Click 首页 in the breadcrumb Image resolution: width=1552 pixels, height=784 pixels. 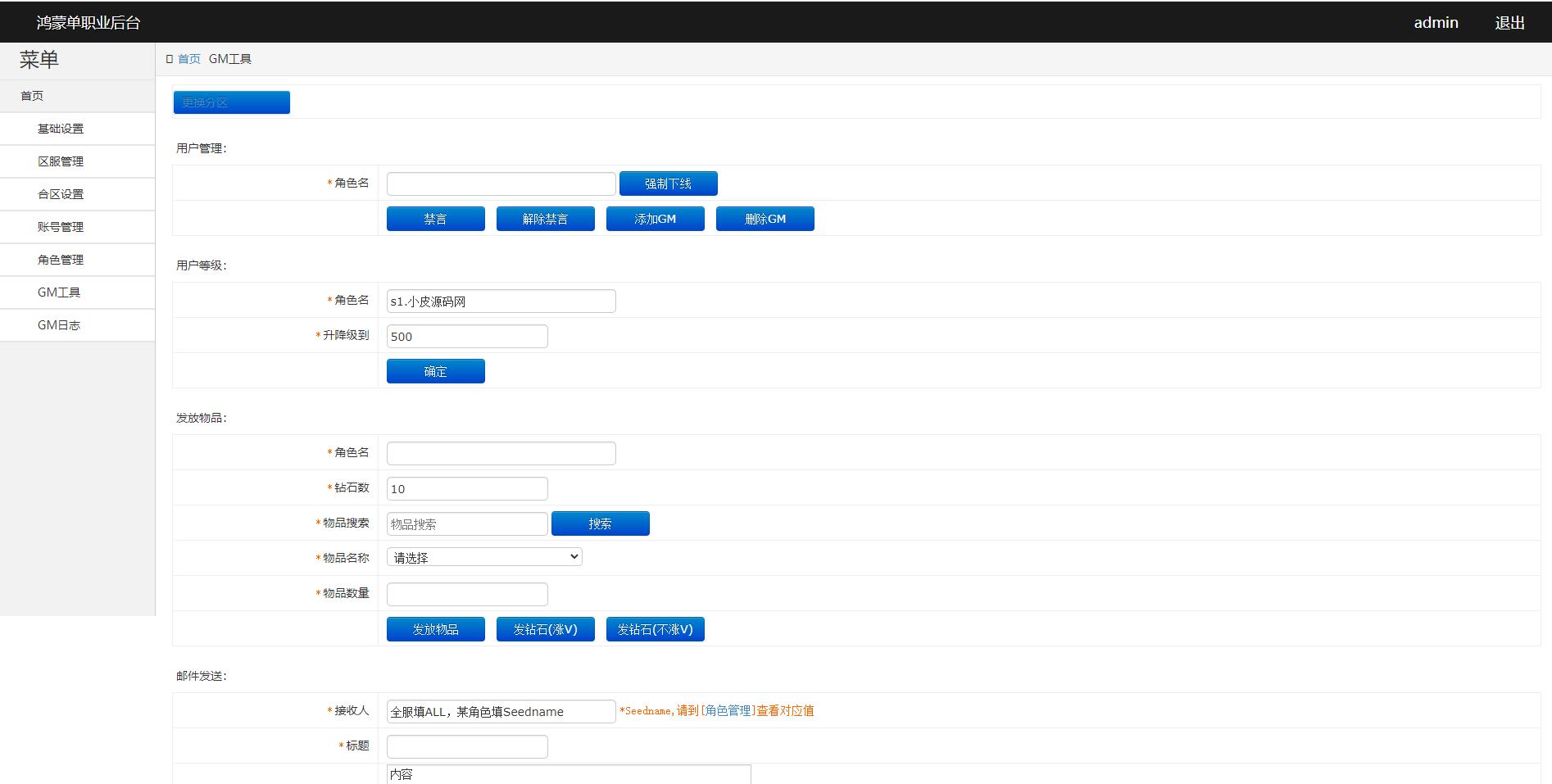pyautogui.click(x=189, y=58)
